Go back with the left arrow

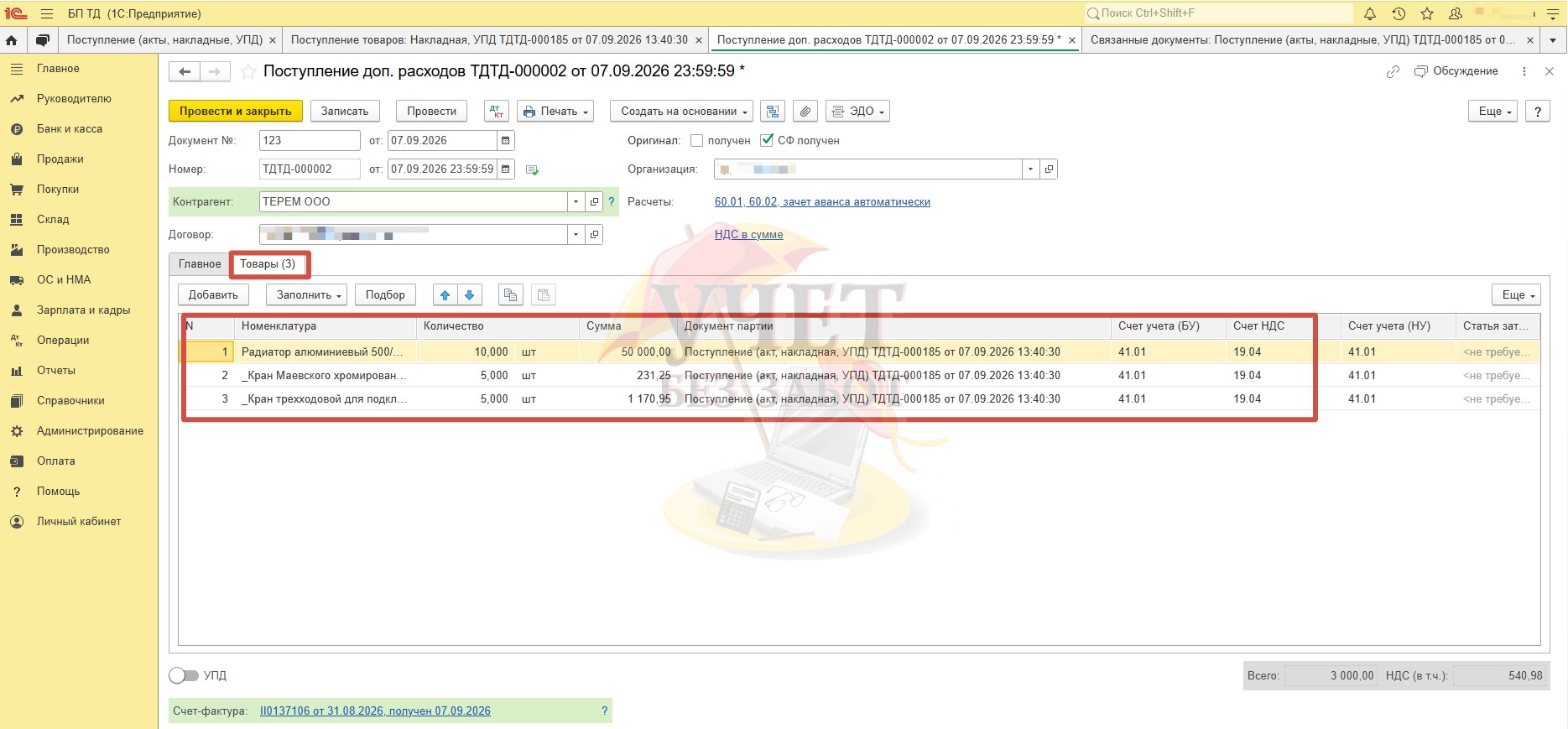(x=185, y=72)
